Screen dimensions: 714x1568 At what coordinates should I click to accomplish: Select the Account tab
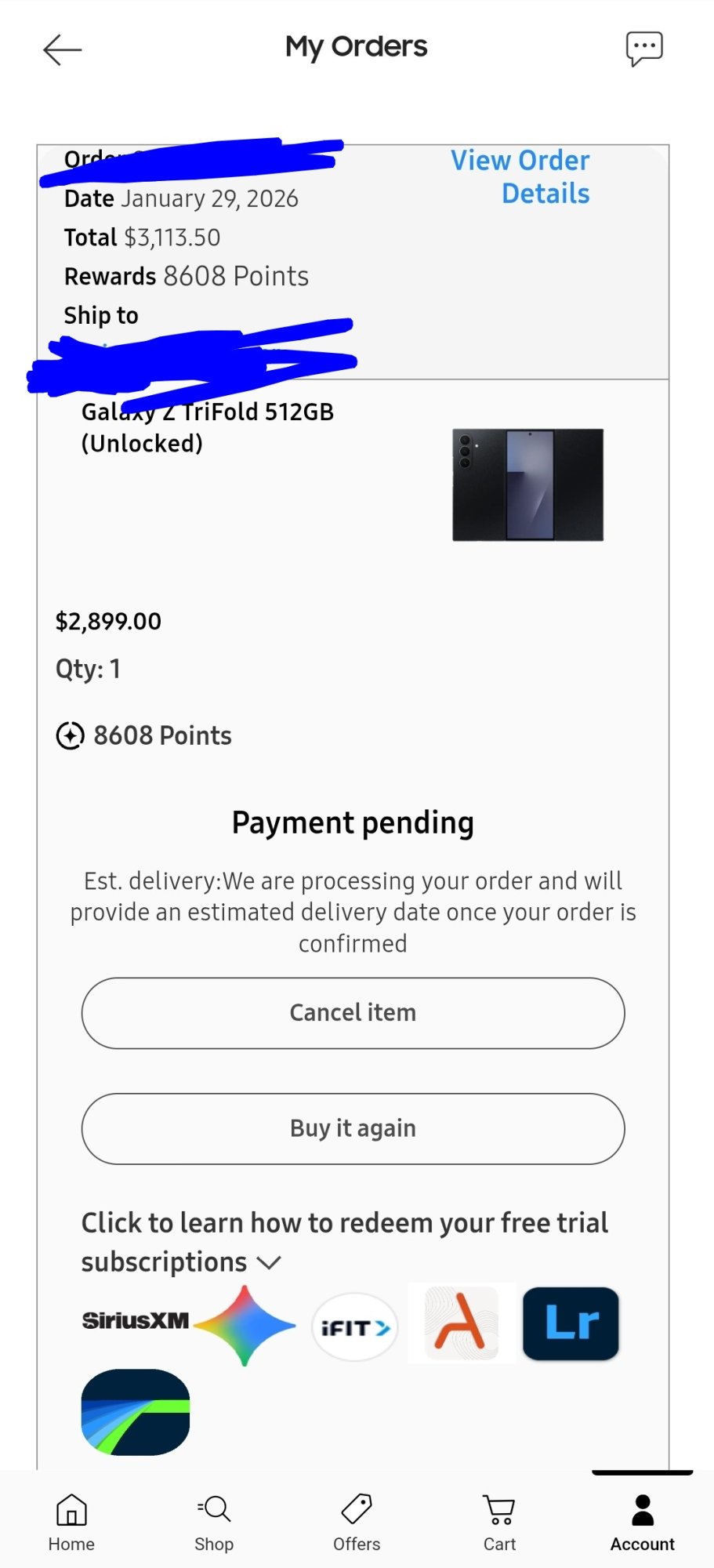tap(643, 1522)
